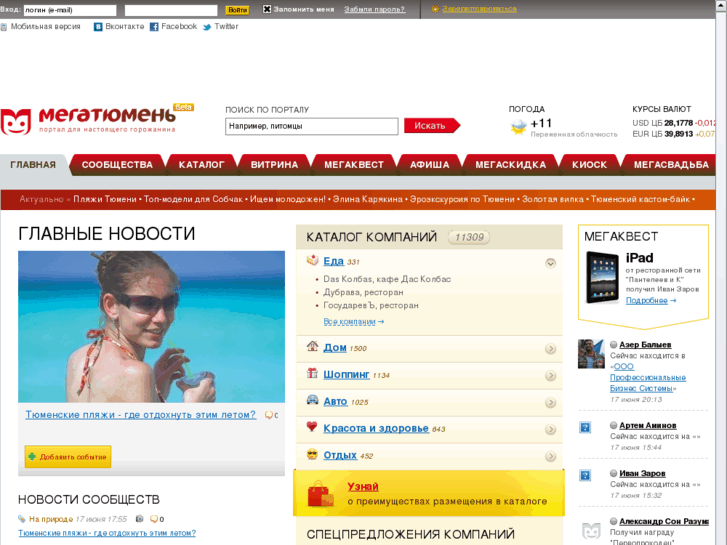Click the Искать search button

point(432,126)
